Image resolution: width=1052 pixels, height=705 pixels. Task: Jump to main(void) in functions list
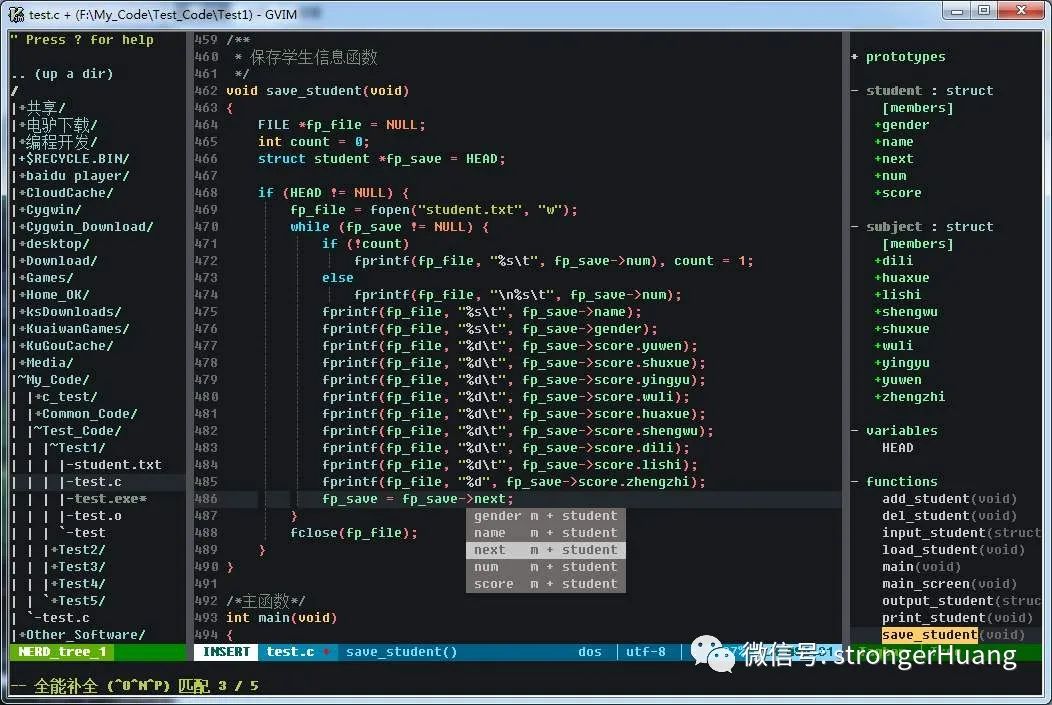[921, 567]
